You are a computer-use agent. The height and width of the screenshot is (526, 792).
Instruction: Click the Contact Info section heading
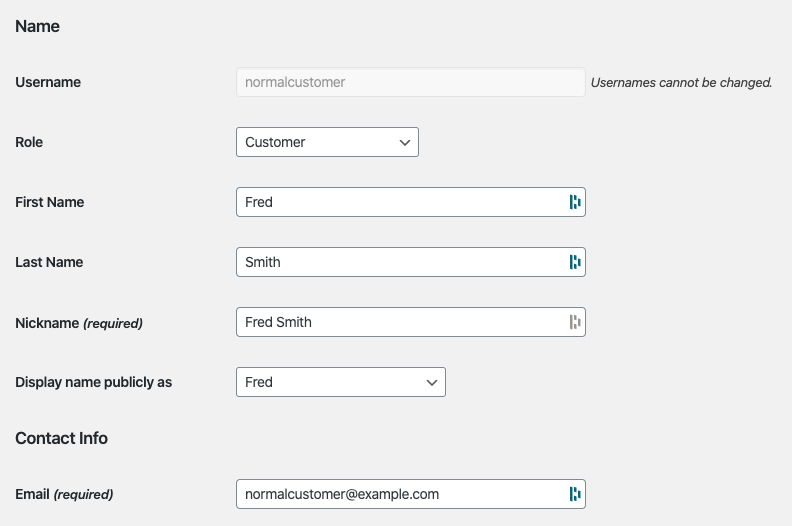(61, 438)
